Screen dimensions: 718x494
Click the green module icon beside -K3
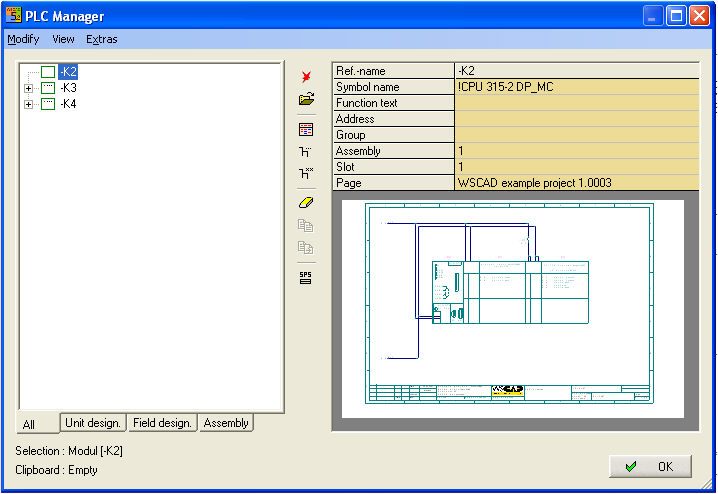(x=48, y=88)
